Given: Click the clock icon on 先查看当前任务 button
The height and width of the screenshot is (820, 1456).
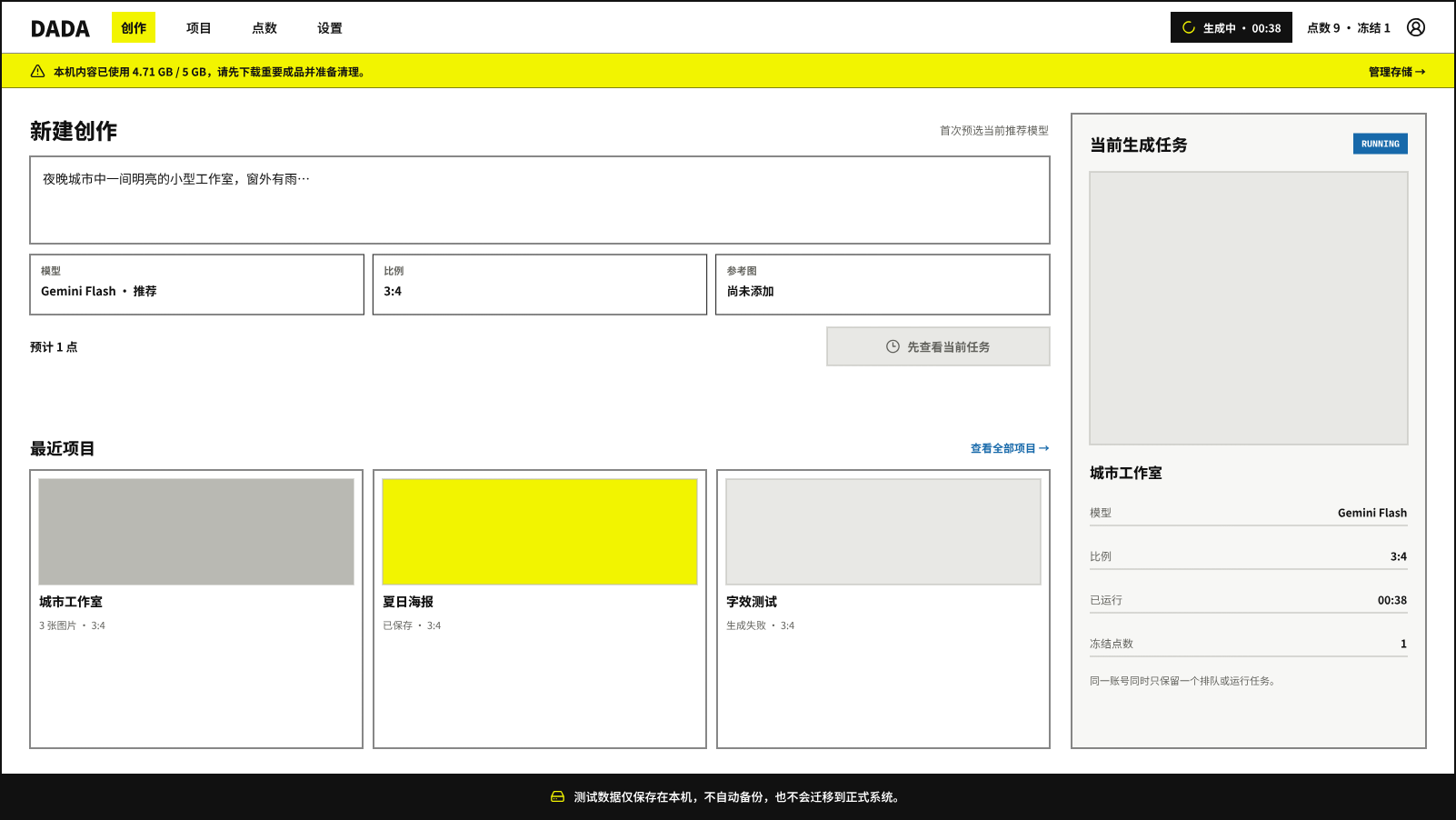Looking at the screenshot, I should (x=893, y=346).
